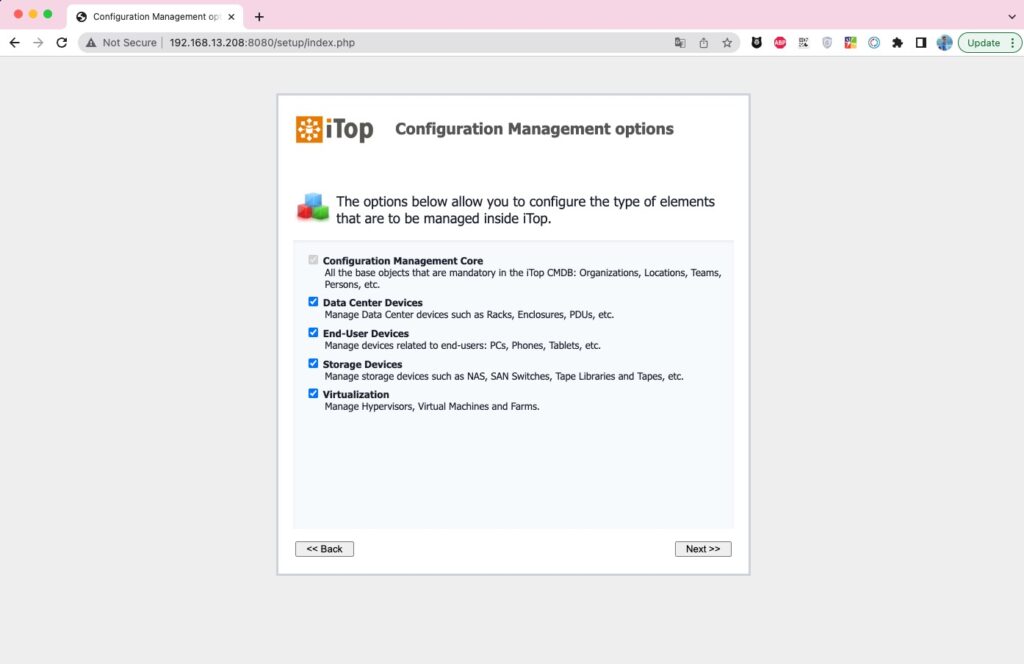This screenshot has height=664, width=1024.
Task: Click the blue circle extension icon
Action: click(874, 43)
